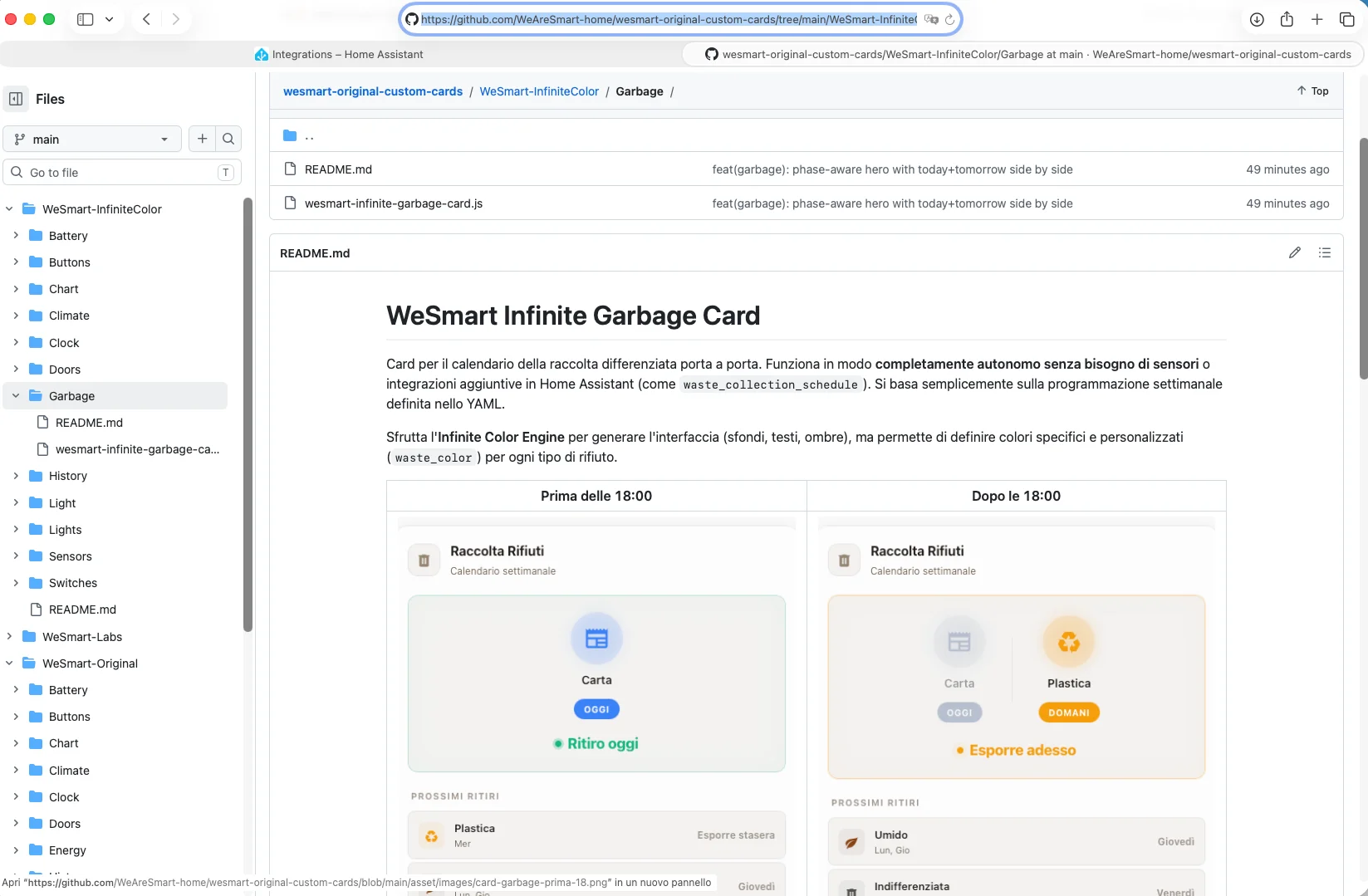Open the README outline list icon
The height and width of the screenshot is (896, 1368).
pyautogui.click(x=1325, y=252)
